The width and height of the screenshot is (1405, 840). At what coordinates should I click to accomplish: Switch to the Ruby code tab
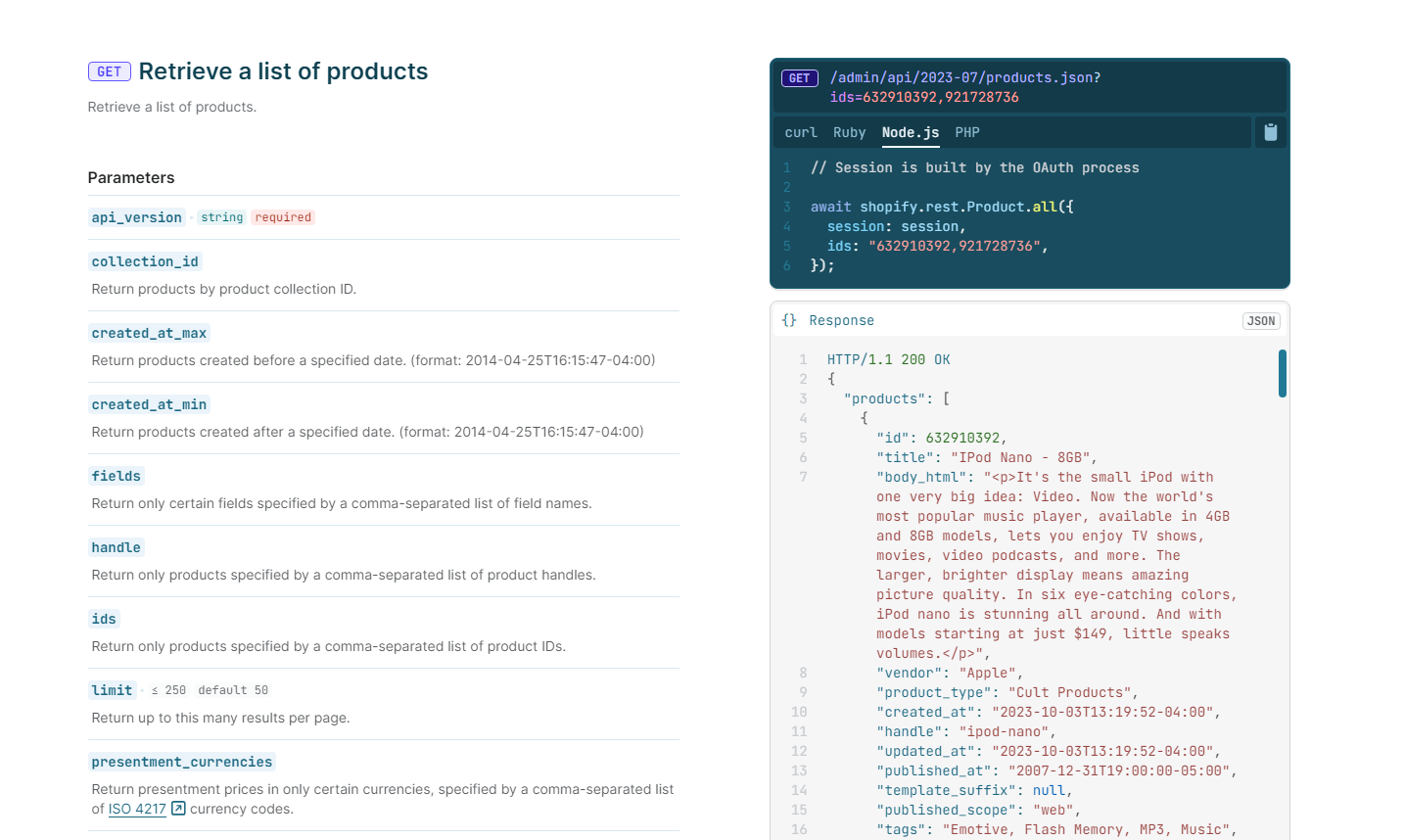(x=849, y=132)
